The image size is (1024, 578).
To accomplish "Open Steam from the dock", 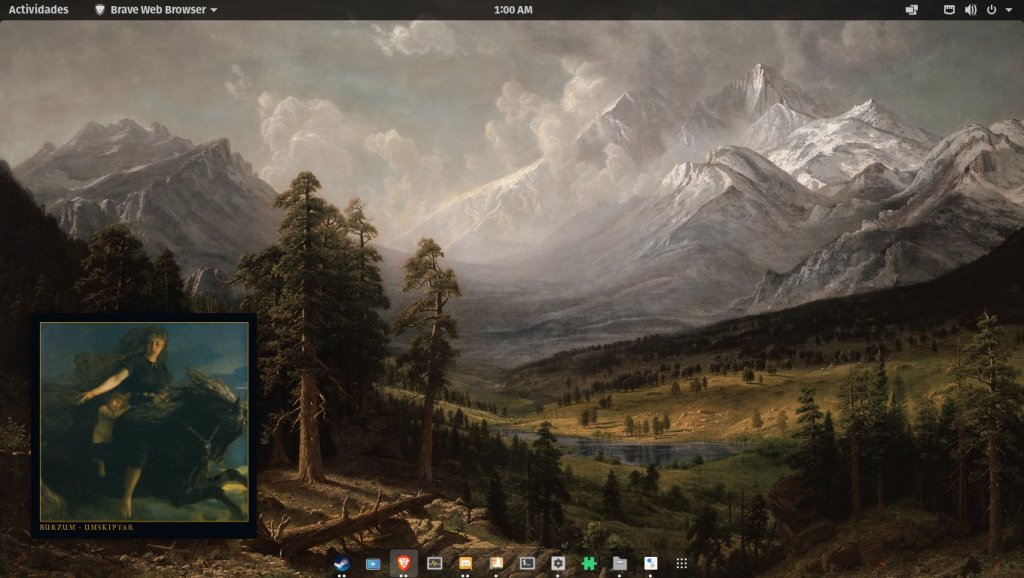I will tap(342, 563).
